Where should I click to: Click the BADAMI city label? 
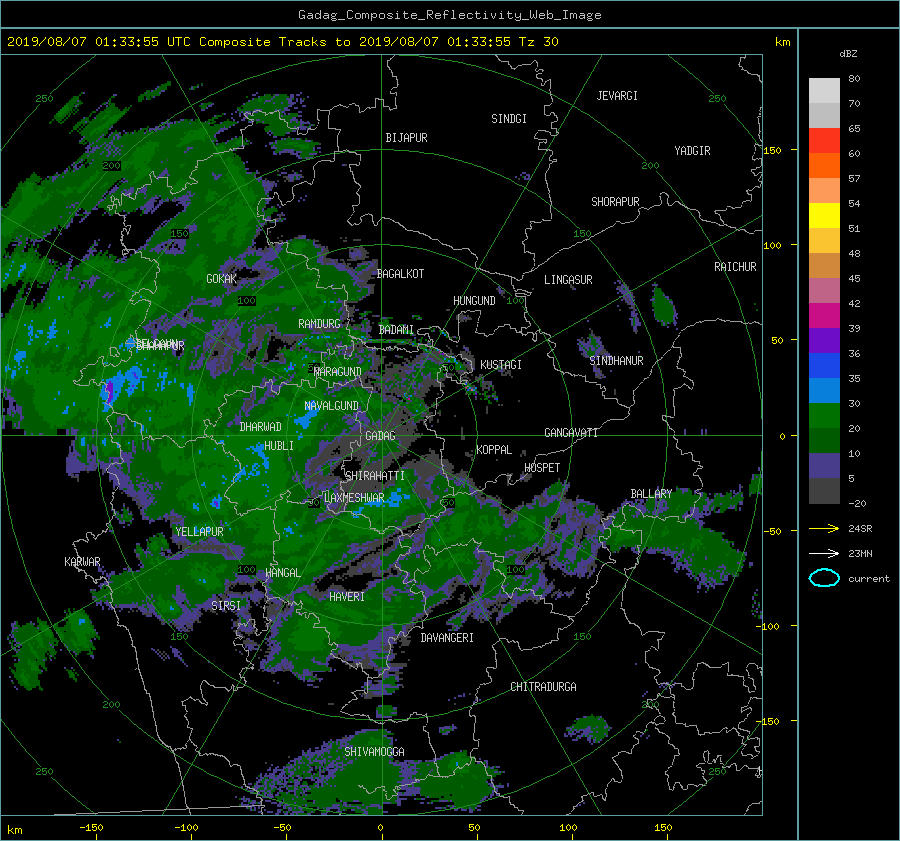tap(396, 330)
